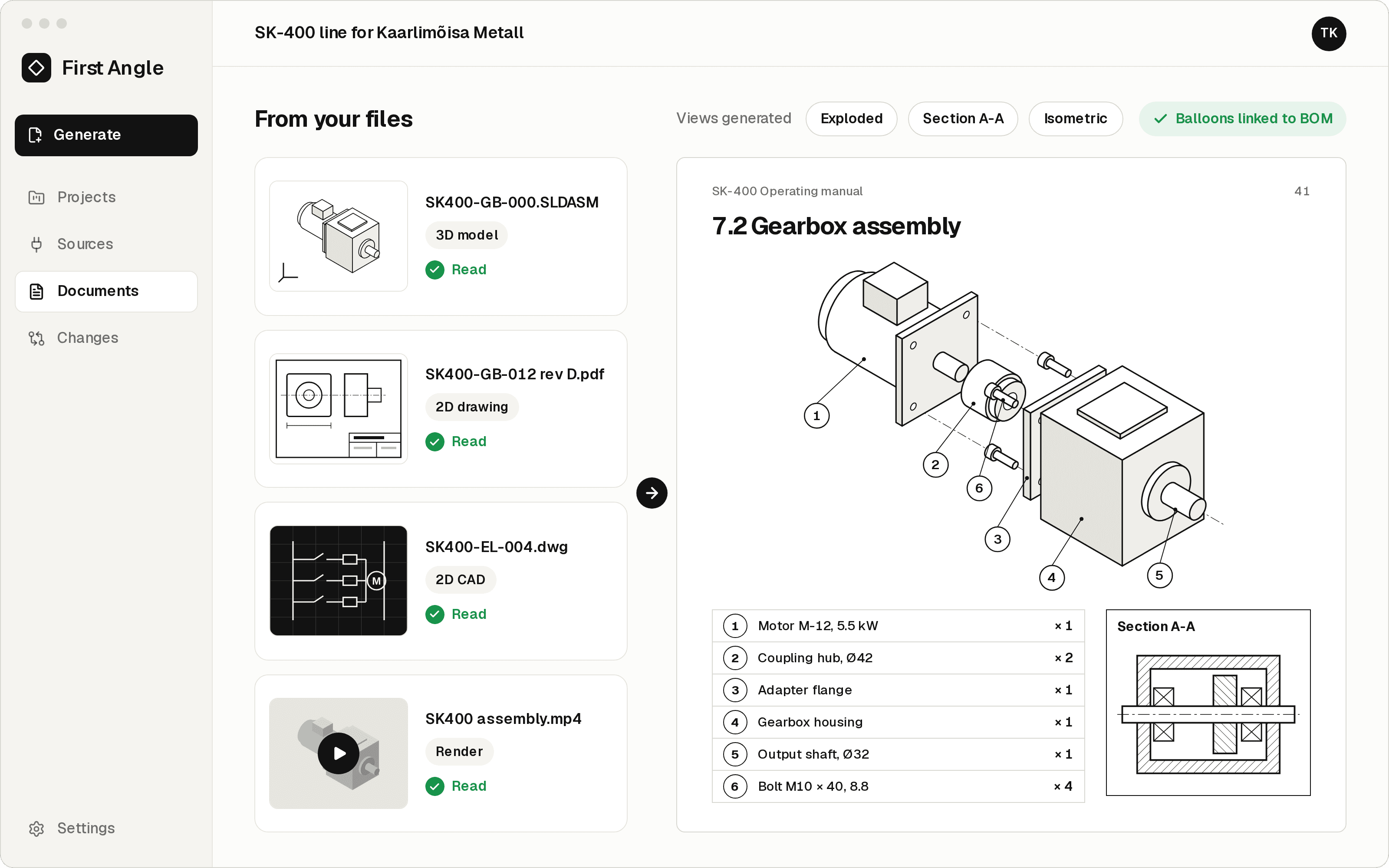Click file name SK400-GB-012 rev D.pdf
The height and width of the screenshot is (868, 1389).
click(514, 374)
